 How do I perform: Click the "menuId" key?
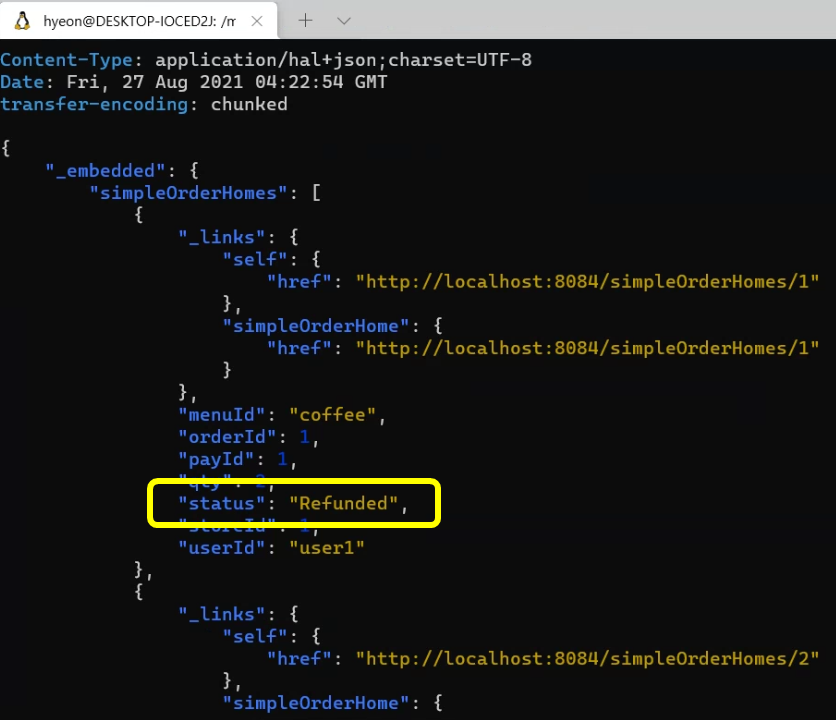pos(222,414)
